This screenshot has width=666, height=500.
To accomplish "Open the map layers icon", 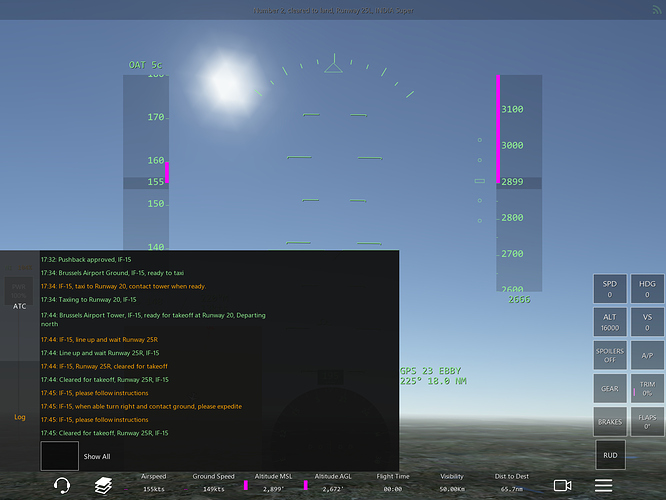I will (x=103, y=486).
